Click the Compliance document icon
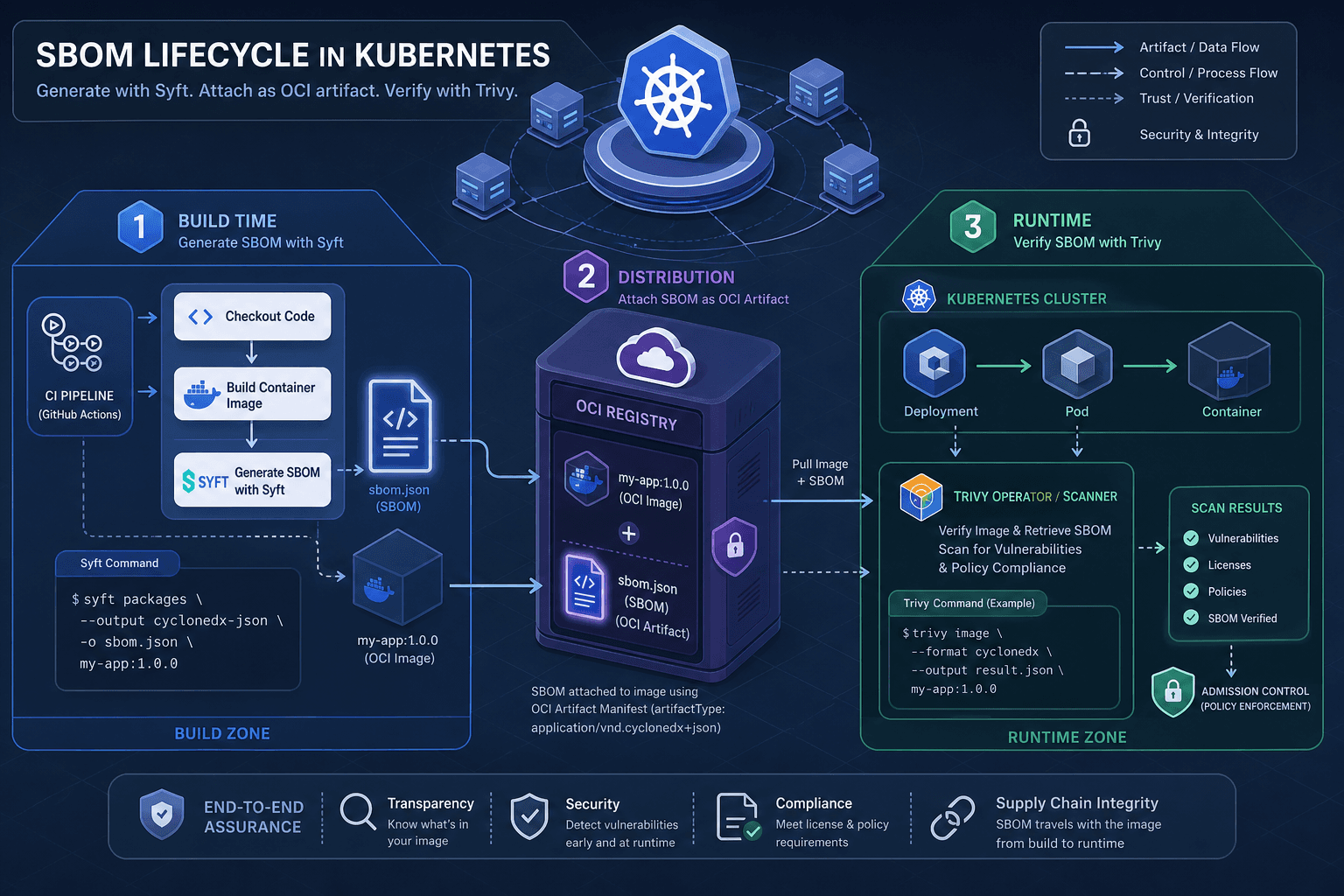1344x896 pixels. coord(738,817)
